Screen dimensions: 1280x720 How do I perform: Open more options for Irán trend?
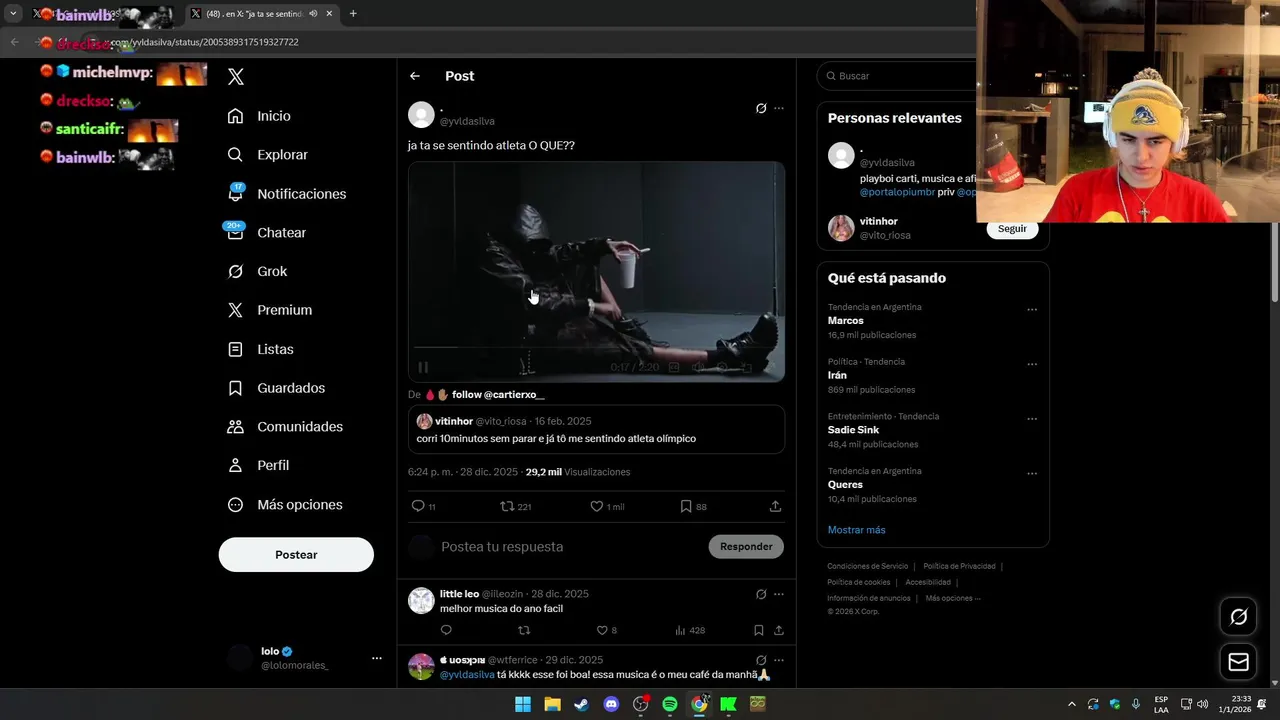(x=1032, y=364)
